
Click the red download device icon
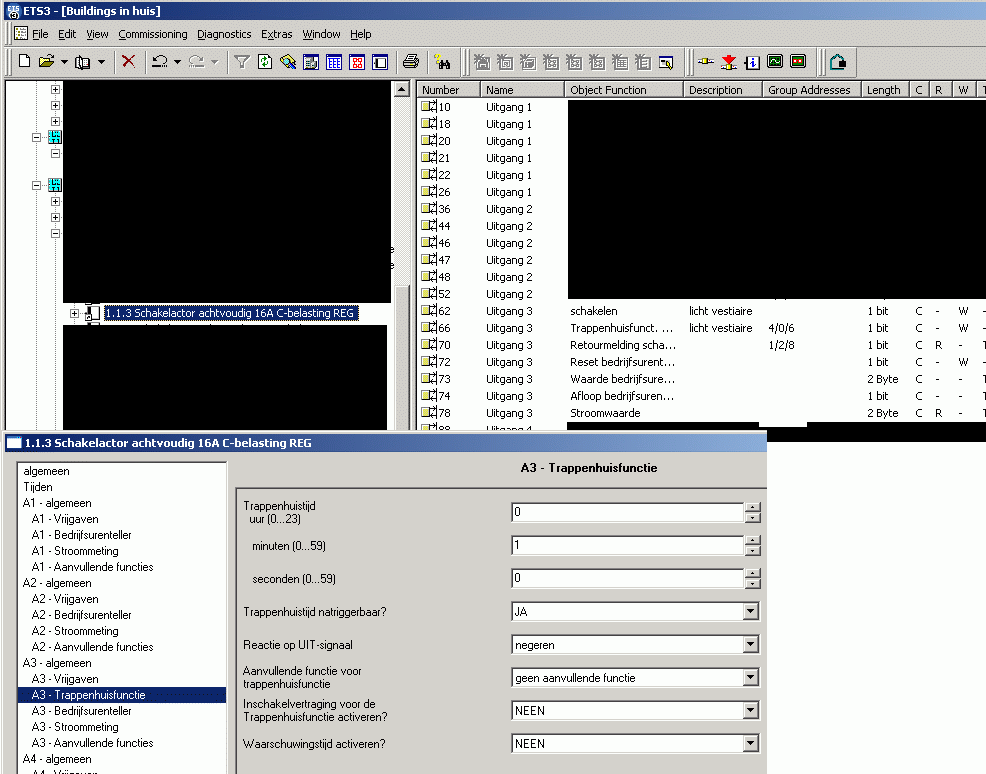729,62
